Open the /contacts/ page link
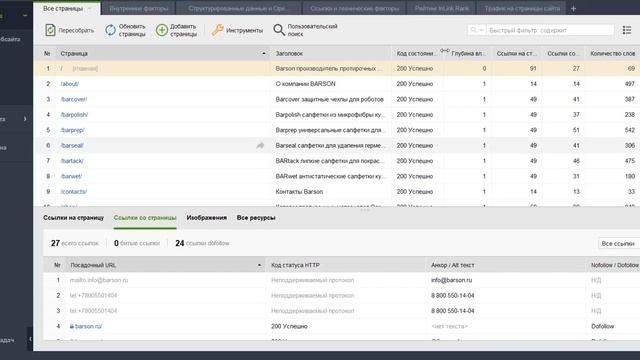The image size is (640, 360). 73,192
